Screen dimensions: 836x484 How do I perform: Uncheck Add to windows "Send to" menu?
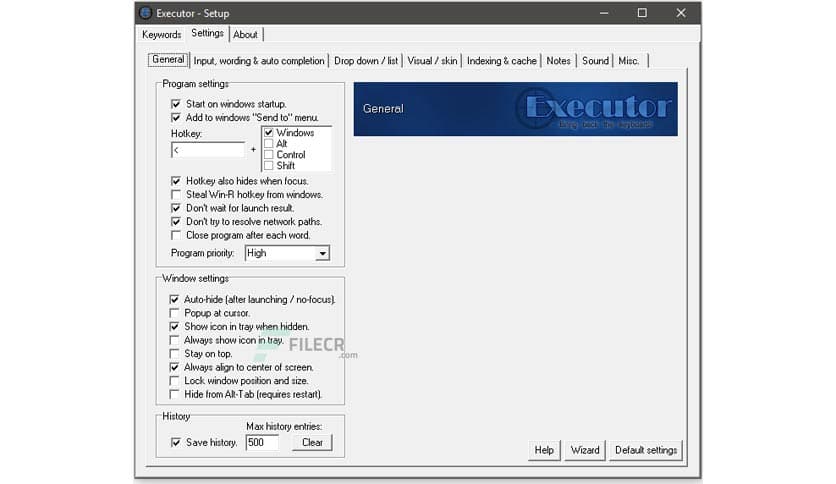pyautogui.click(x=176, y=117)
